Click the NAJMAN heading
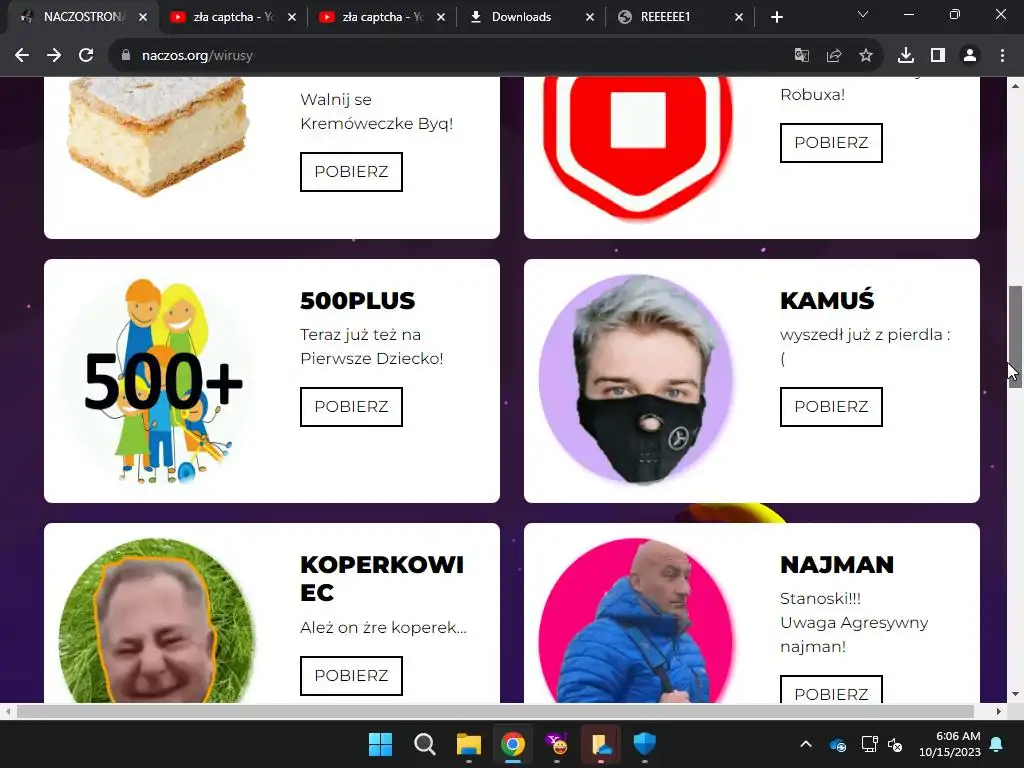Screen dimensions: 1024x768 coord(837,565)
